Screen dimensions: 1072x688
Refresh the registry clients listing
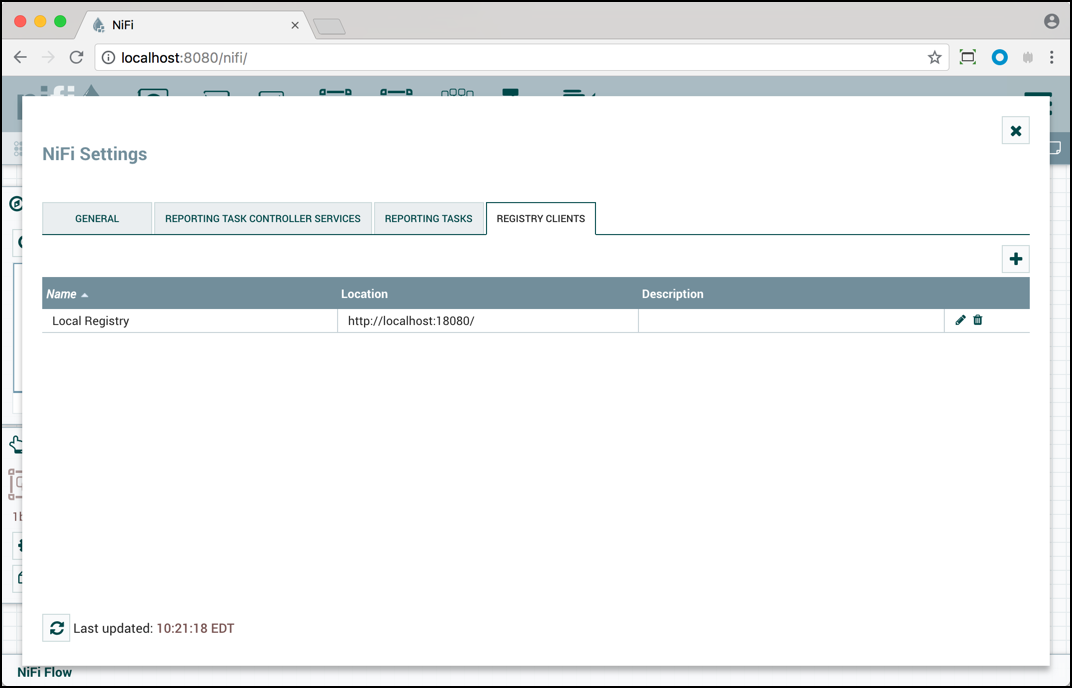(x=55, y=627)
